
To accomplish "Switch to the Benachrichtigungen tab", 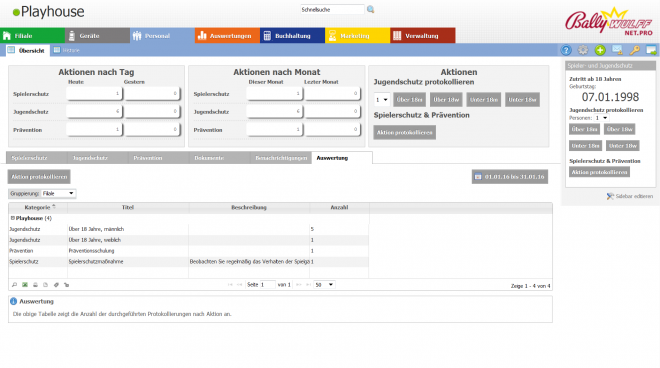I will [281, 158].
